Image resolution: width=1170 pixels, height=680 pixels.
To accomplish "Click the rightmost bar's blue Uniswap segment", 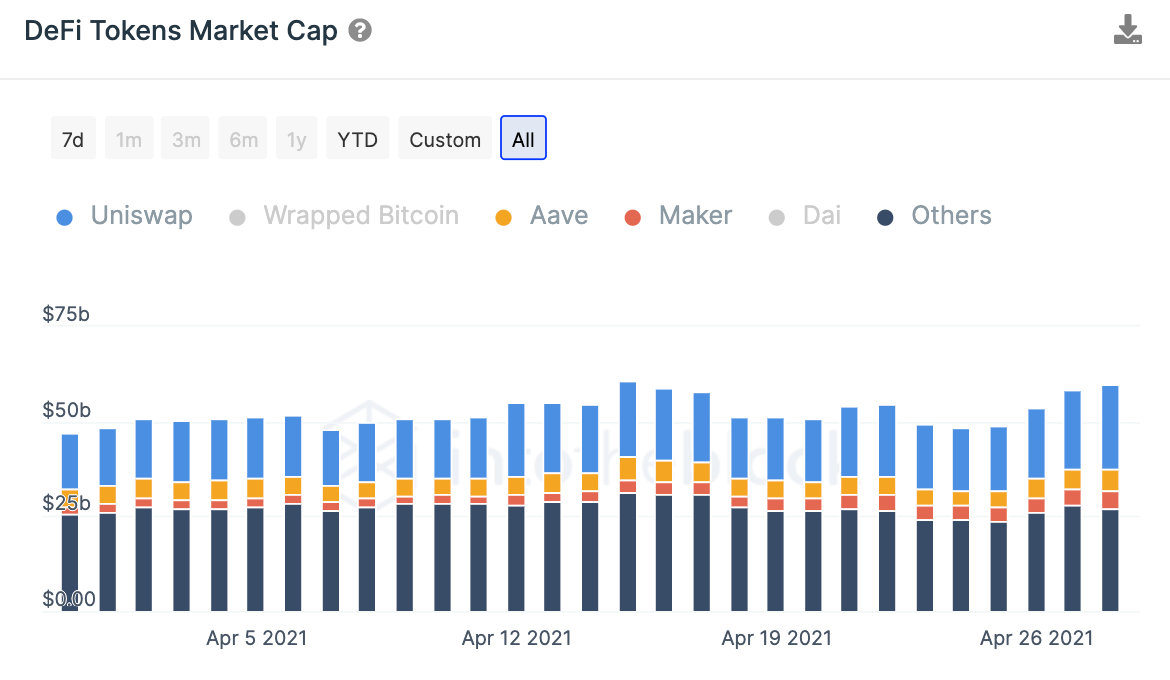I will 1110,427.
